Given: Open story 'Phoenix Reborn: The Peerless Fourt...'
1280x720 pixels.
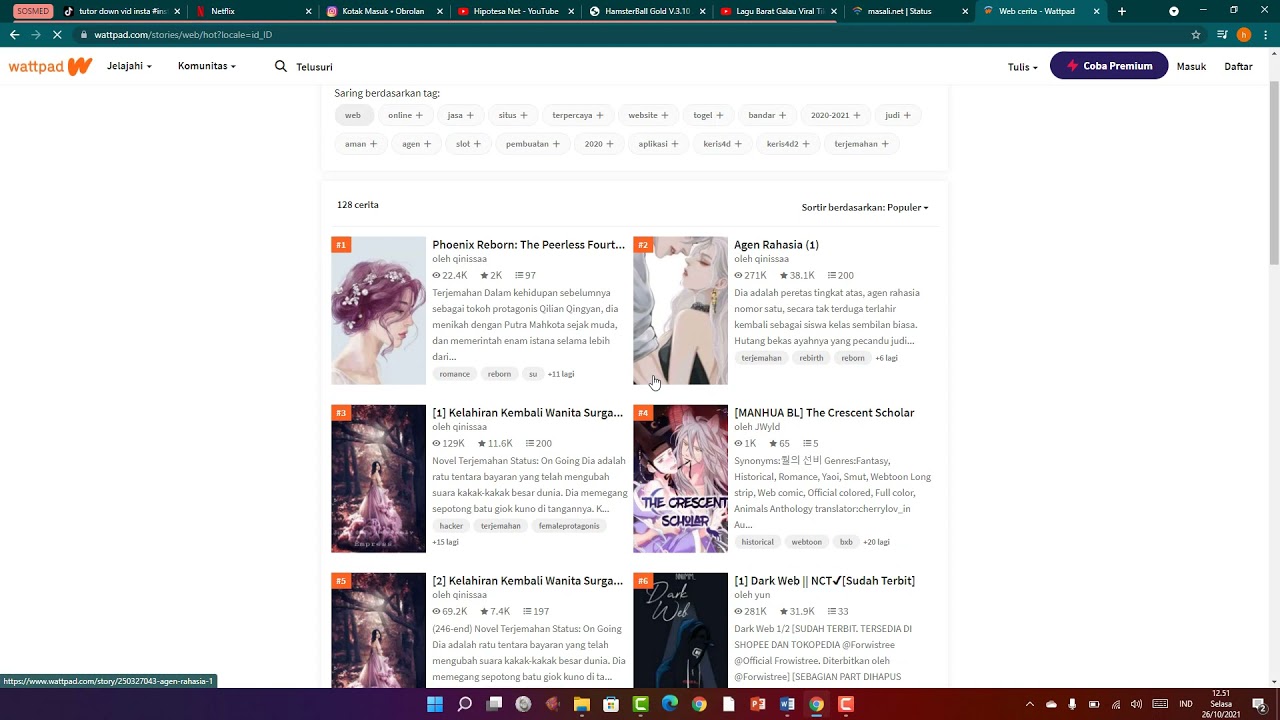Looking at the screenshot, I should [x=528, y=244].
